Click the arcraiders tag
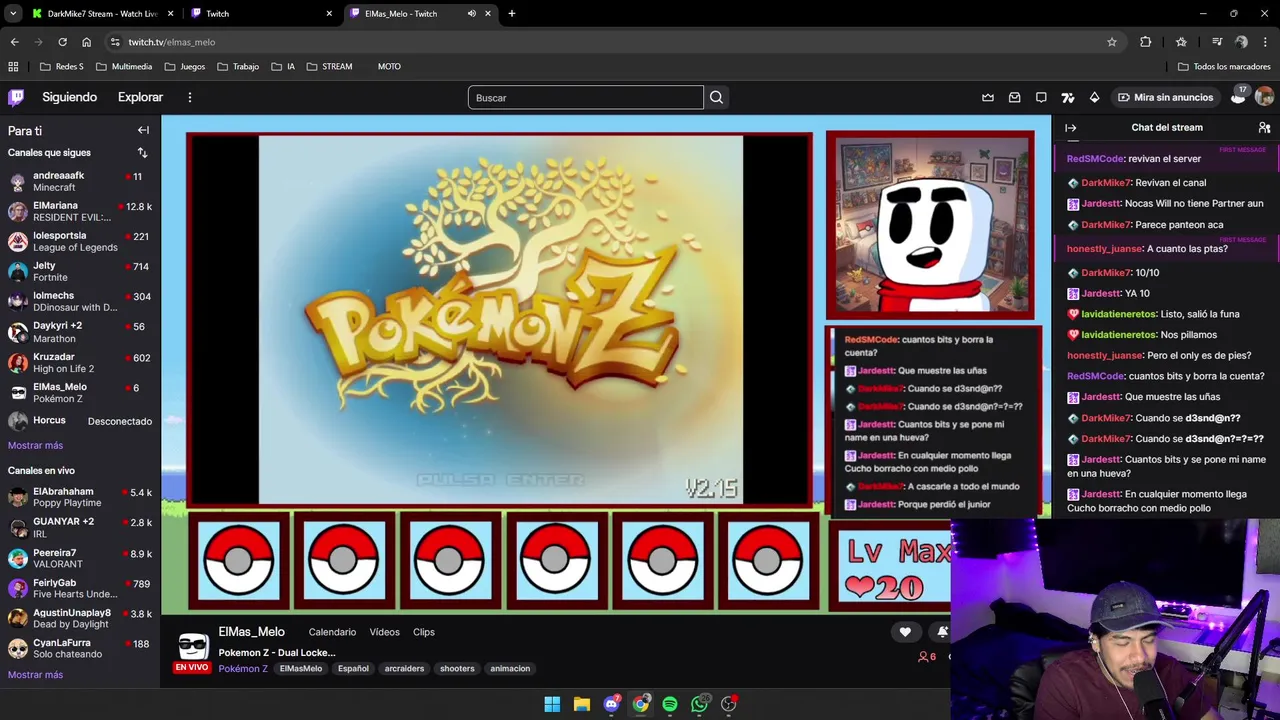1280x720 pixels. click(x=404, y=668)
